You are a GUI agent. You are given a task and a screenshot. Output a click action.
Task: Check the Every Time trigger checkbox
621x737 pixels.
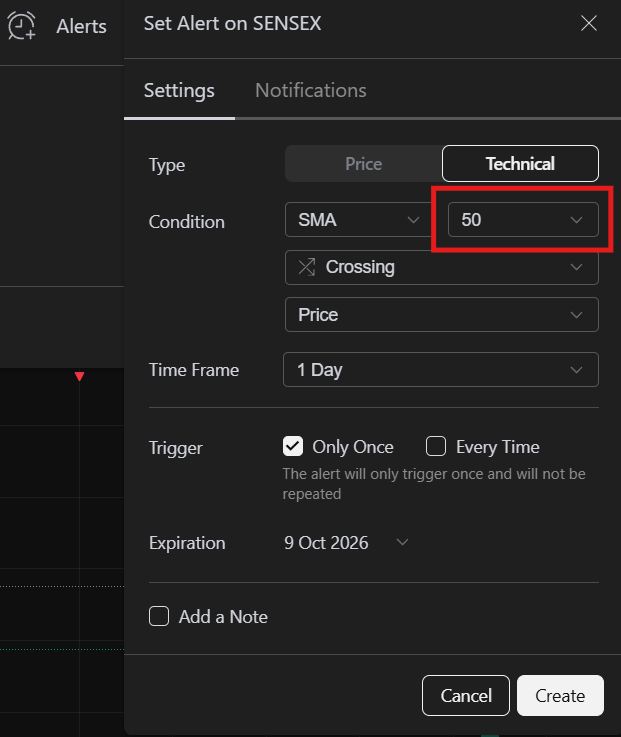click(436, 446)
